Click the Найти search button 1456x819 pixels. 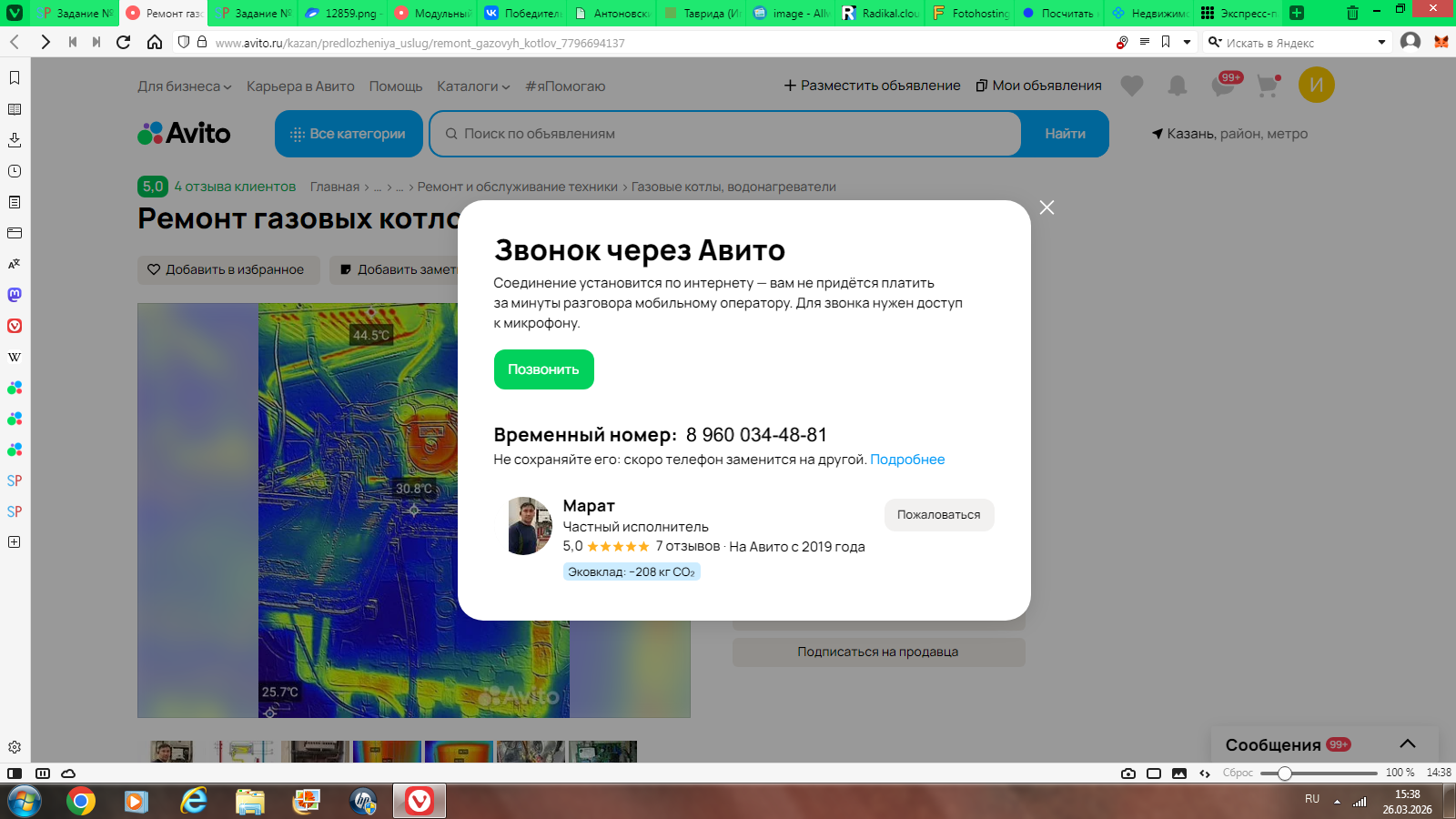click(1065, 134)
